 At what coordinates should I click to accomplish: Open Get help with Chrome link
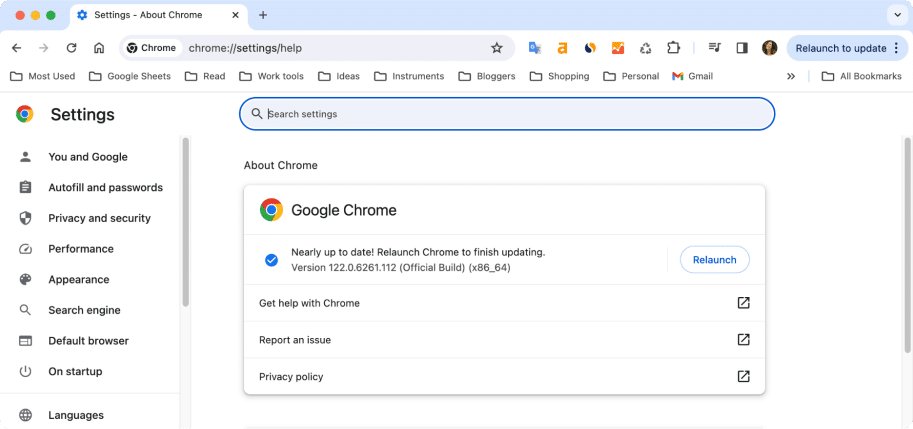[x=504, y=303]
